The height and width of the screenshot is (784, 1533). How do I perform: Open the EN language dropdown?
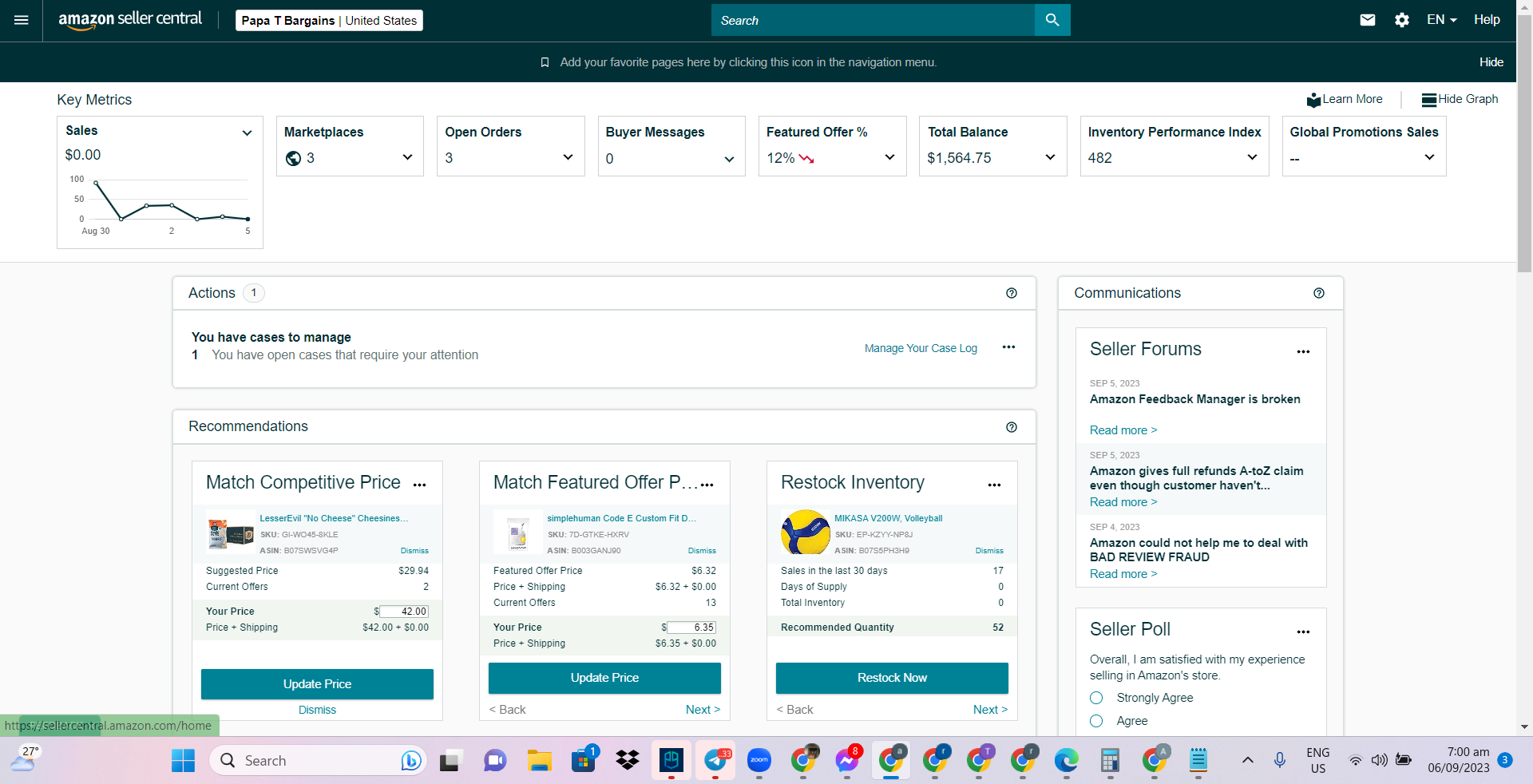tap(1442, 20)
